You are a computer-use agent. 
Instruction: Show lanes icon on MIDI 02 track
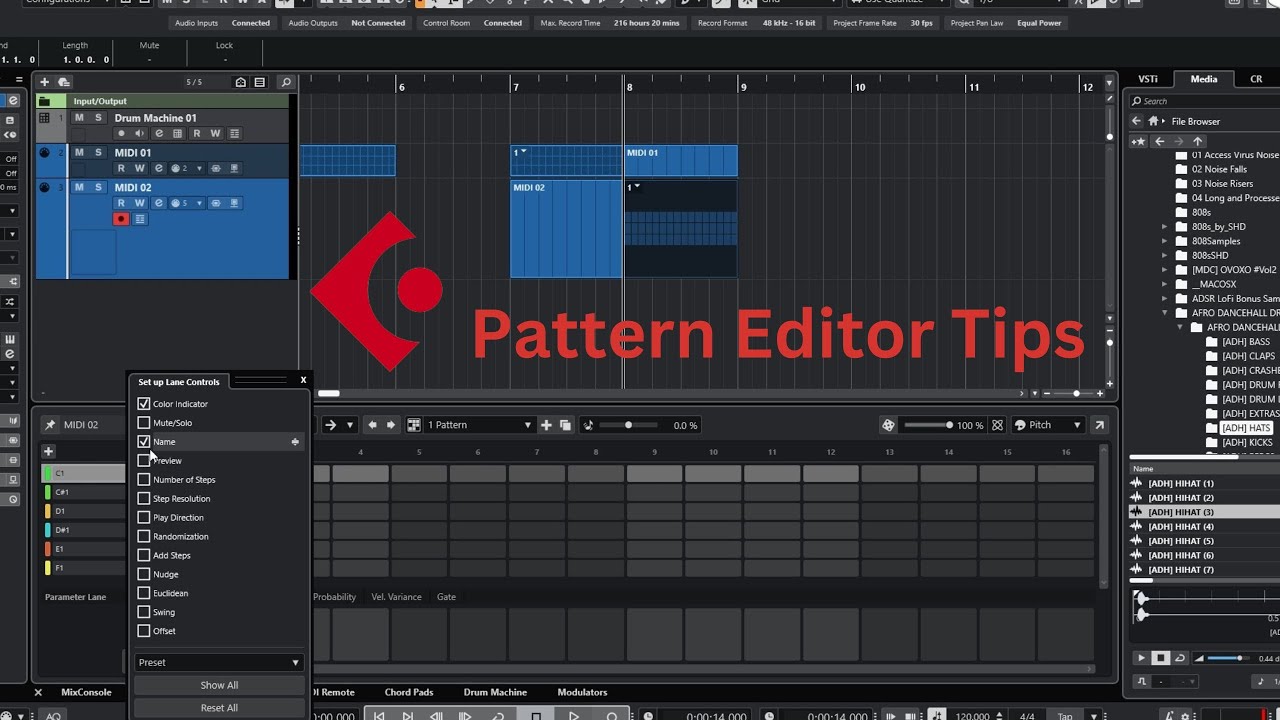click(x=140, y=219)
